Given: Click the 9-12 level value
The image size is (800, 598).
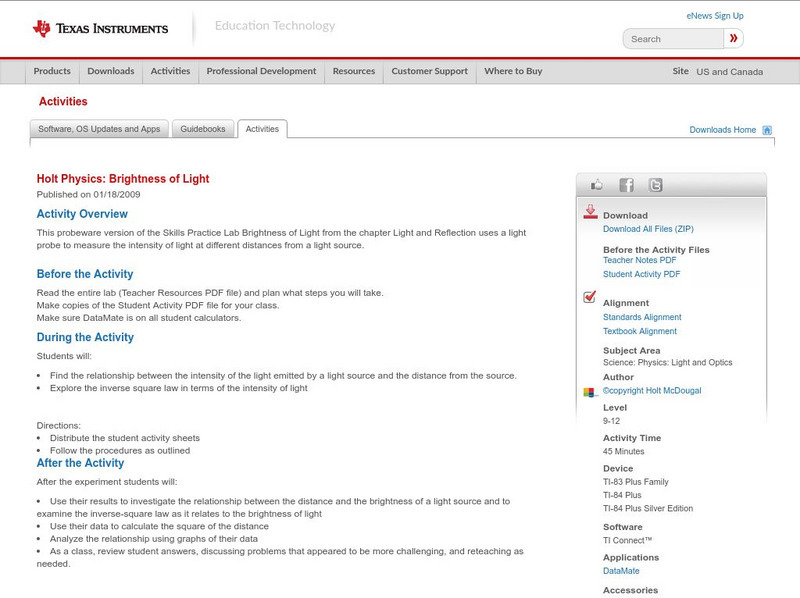Looking at the screenshot, I should (x=611, y=421).
